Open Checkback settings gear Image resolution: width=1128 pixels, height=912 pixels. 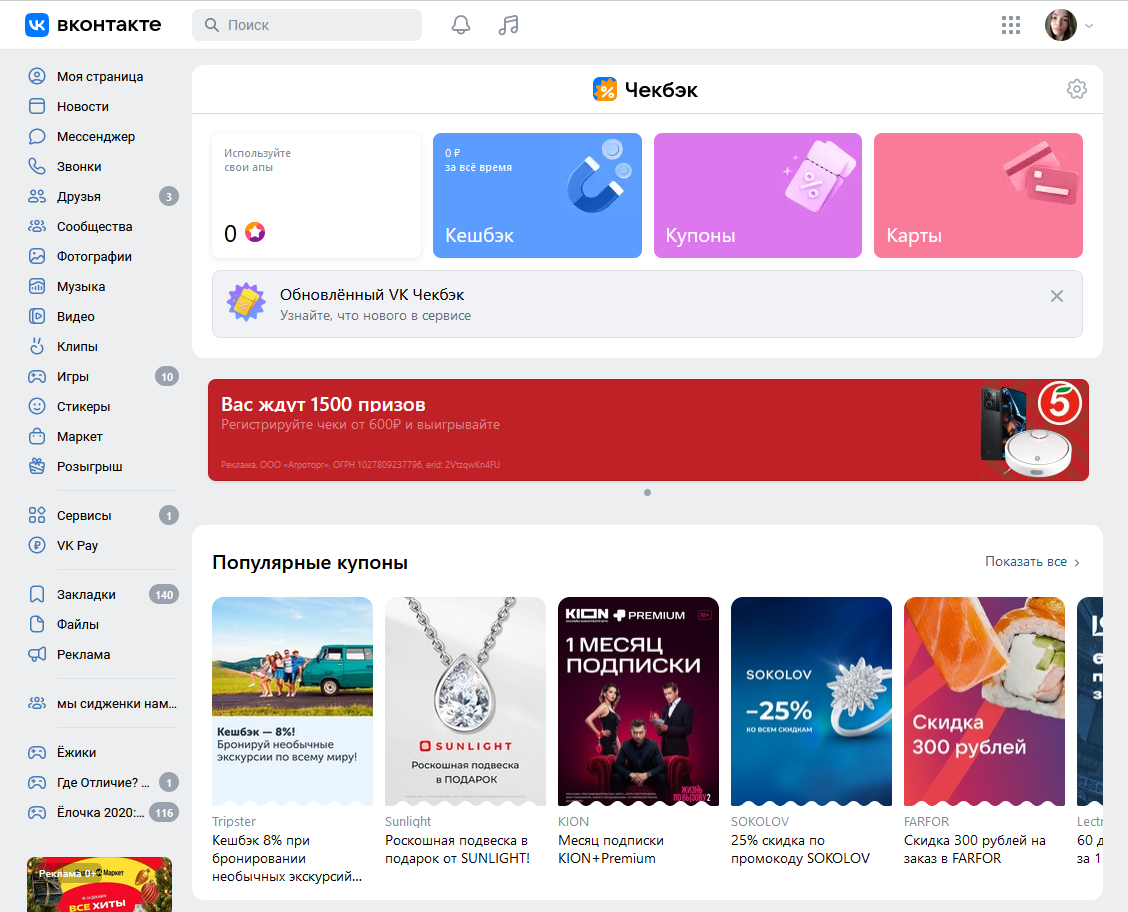1076,89
